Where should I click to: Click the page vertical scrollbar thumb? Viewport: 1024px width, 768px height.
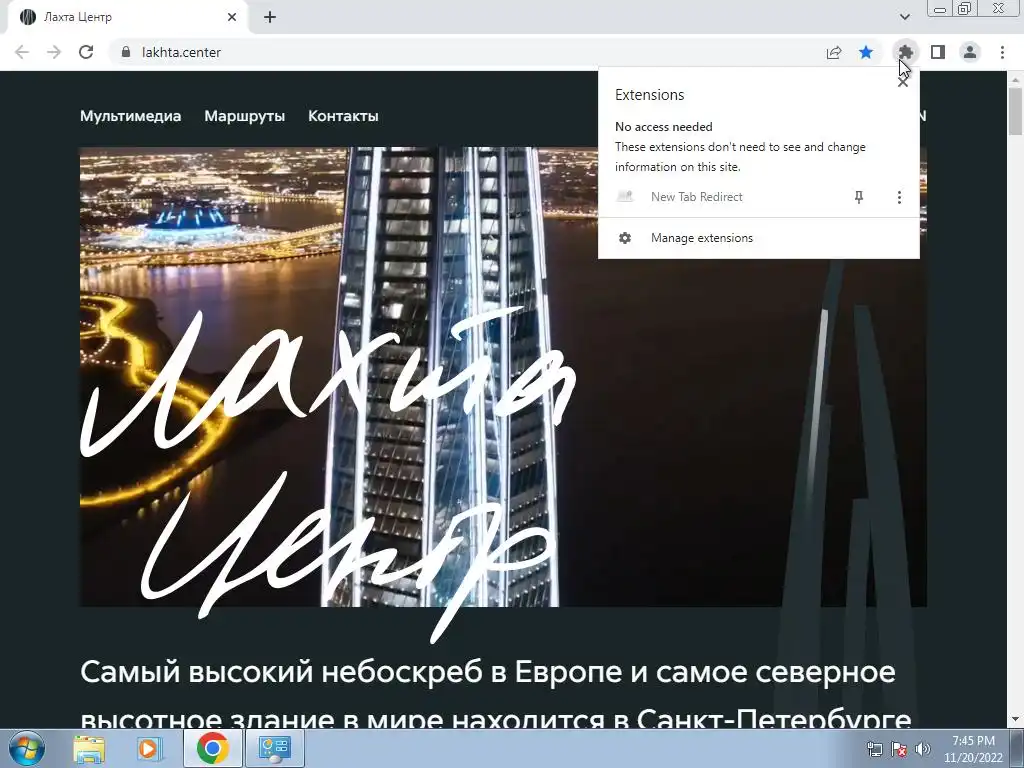[1016, 111]
